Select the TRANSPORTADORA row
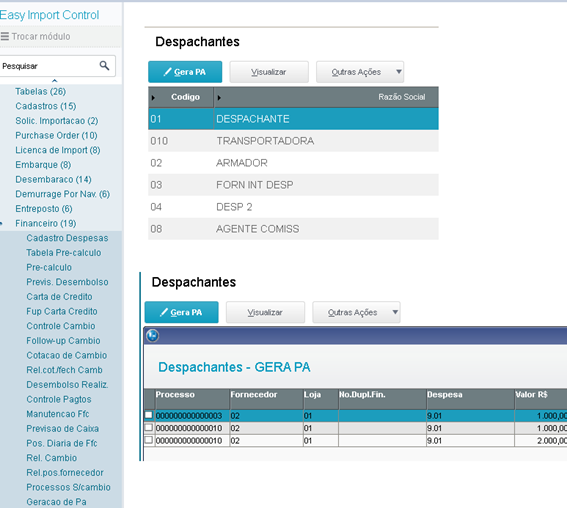Screen dimensions: 567x508 (x=293, y=141)
